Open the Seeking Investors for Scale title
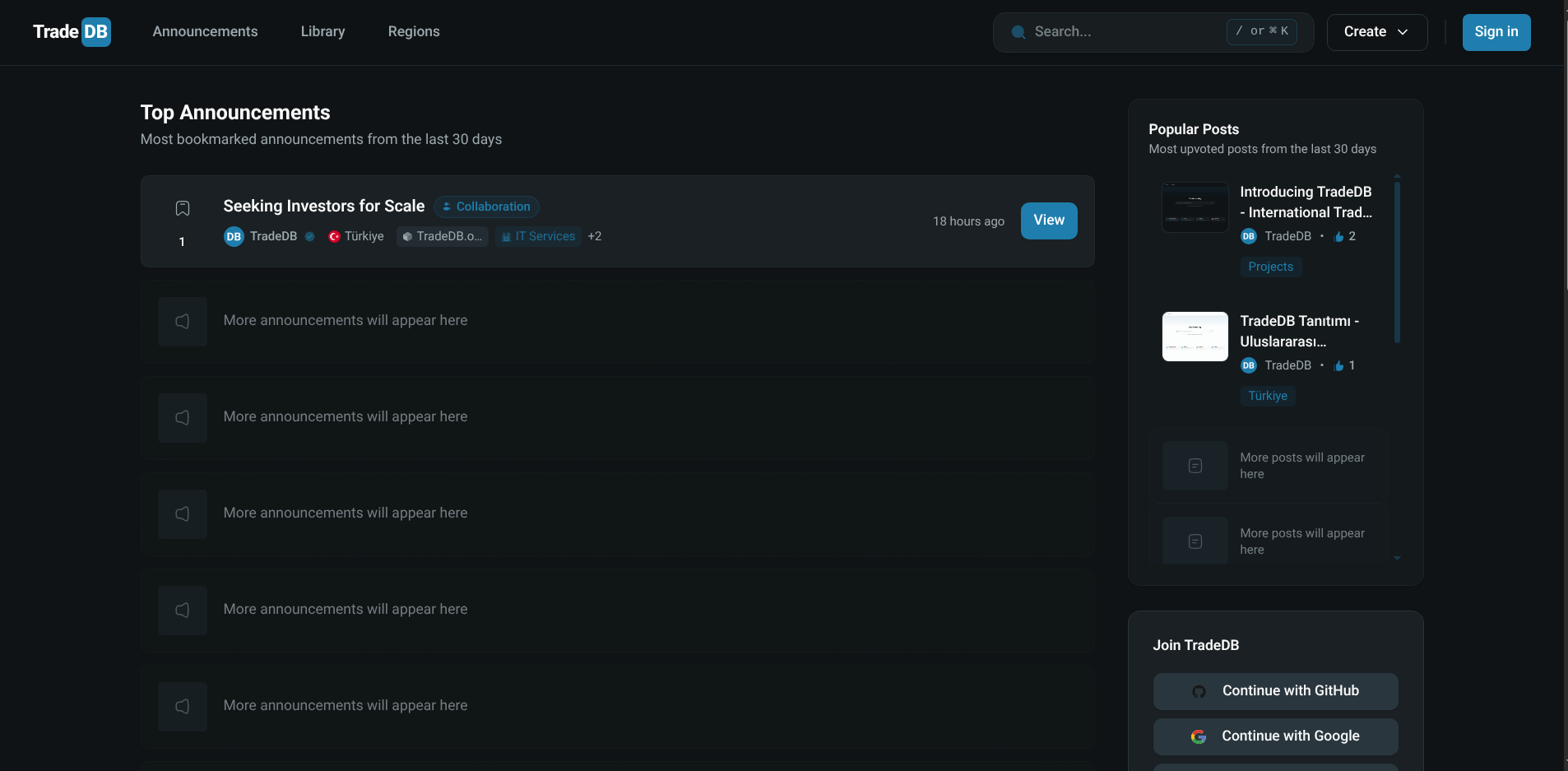This screenshot has height=771, width=1568. coord(323,206)
